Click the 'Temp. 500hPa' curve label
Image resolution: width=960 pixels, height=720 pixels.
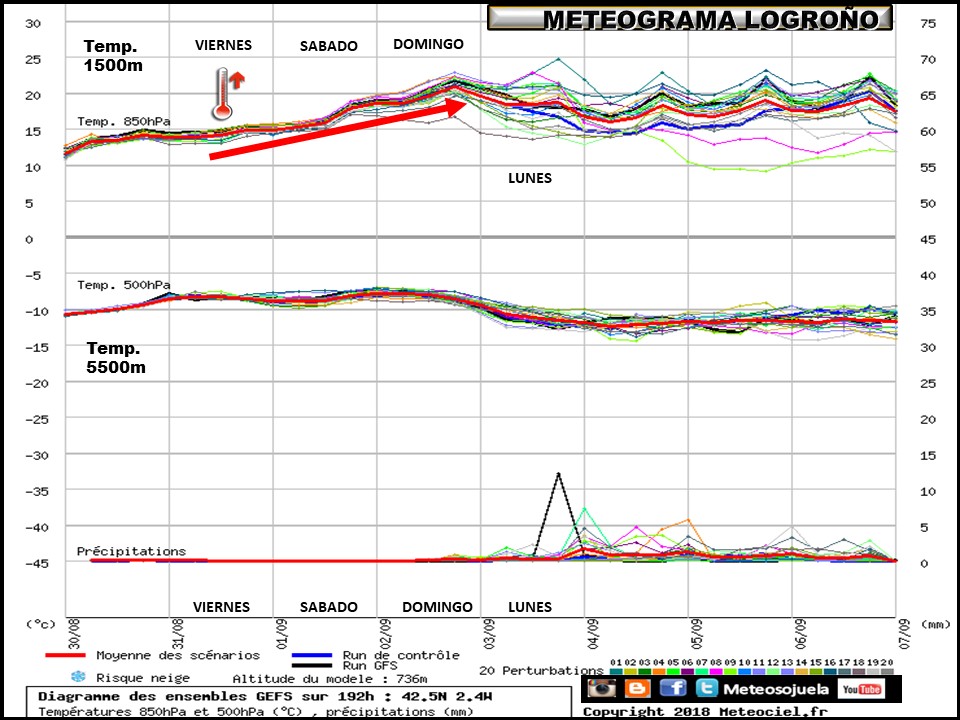(x=124, y=285)
